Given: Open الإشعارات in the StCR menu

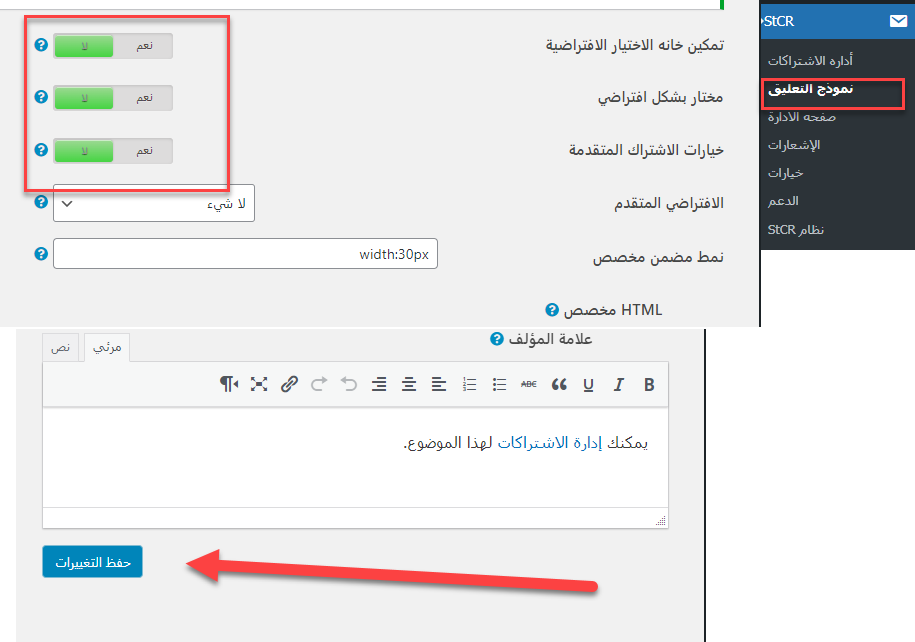Looking at the screenshot, I should [794, 145].
